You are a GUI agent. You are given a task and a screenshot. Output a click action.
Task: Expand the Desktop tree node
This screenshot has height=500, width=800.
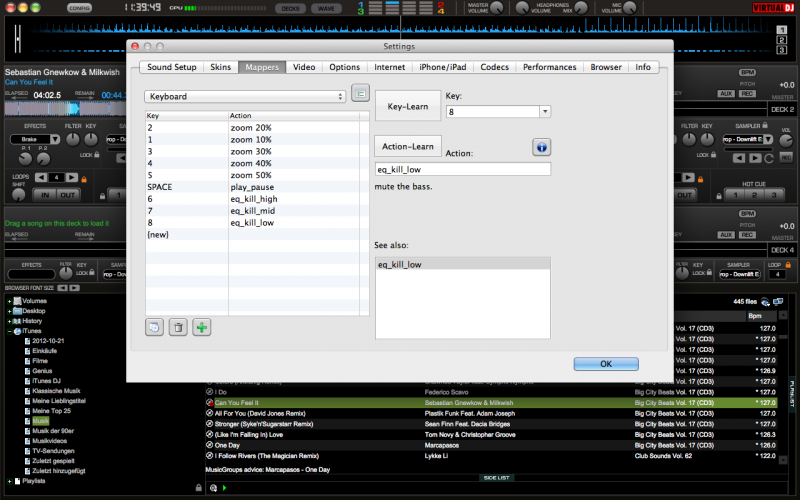click(9, 311)
